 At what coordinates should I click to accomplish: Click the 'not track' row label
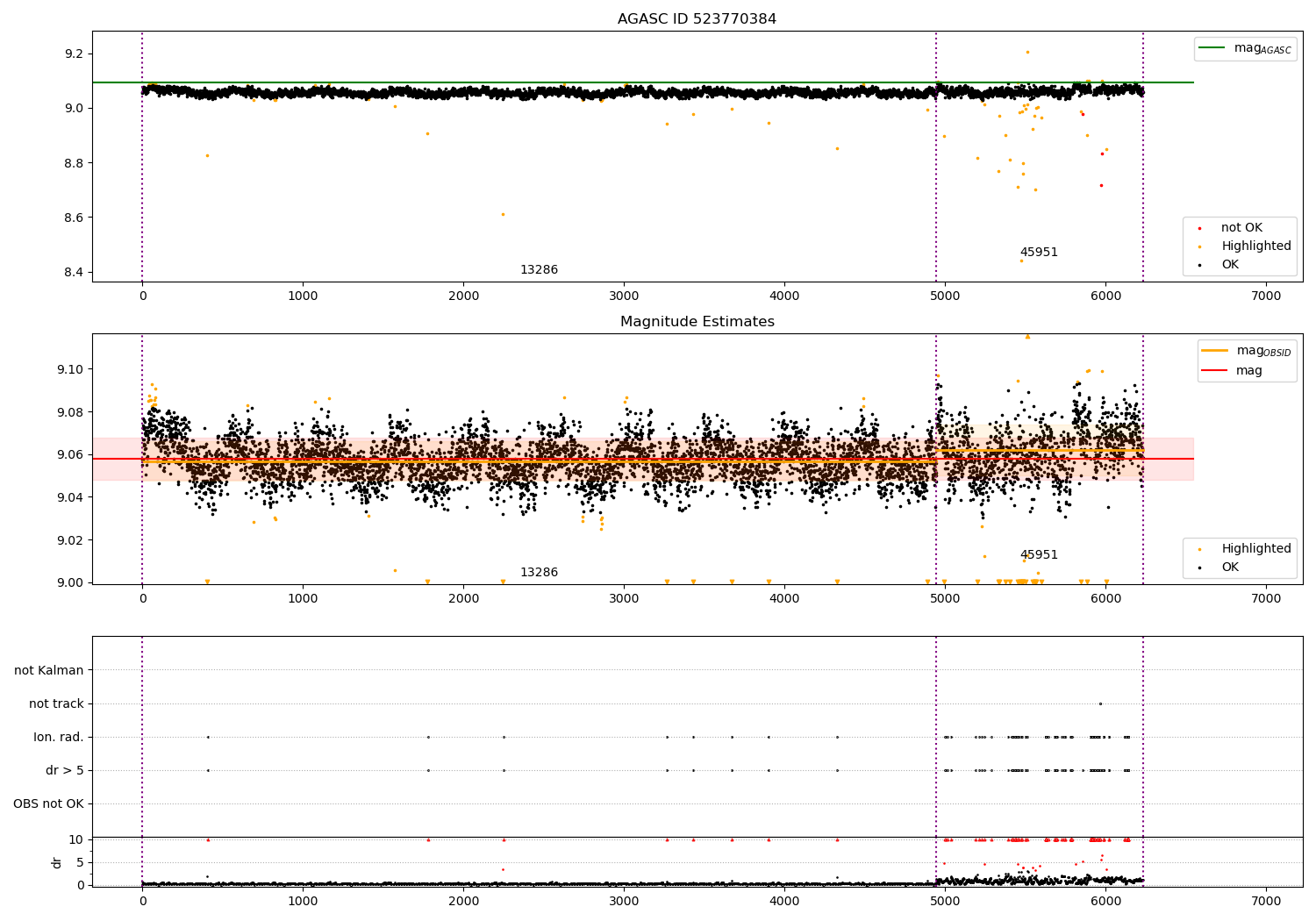tap(56, 704)
